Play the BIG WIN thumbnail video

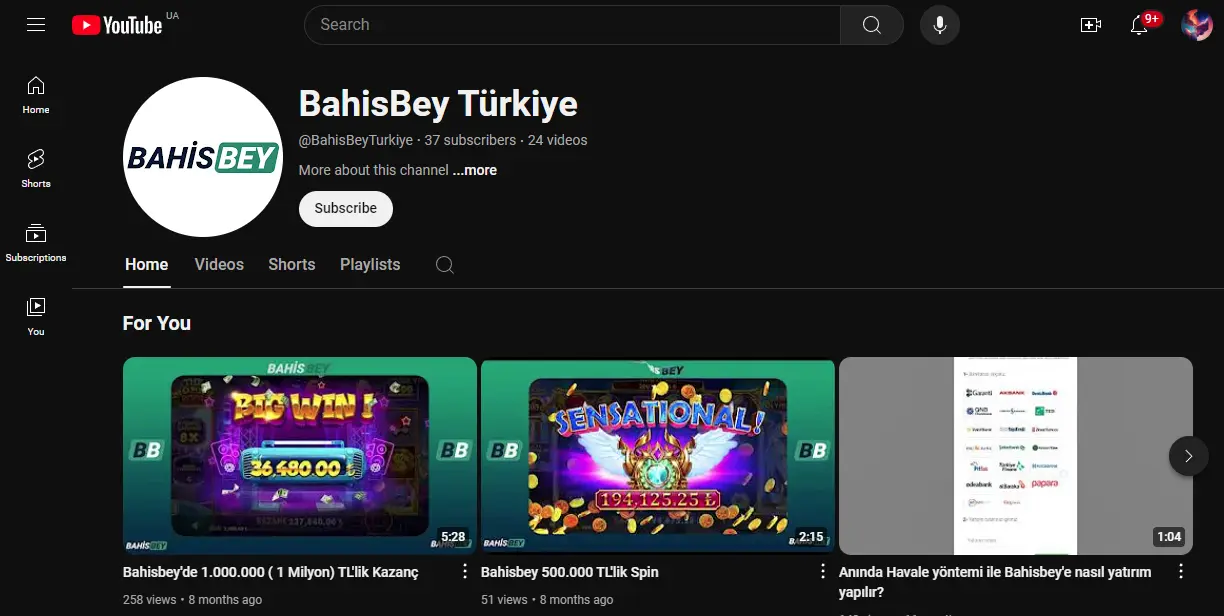click(x=300, y=456)
